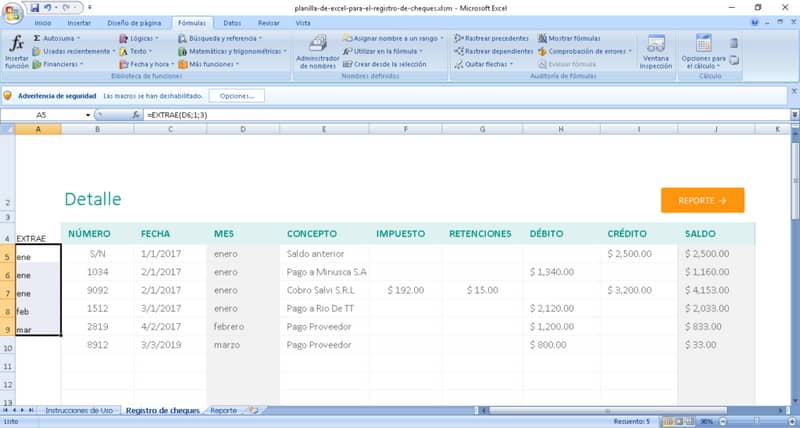Click Rastrear dependientes
The height and width of the screenshot is (428, 800).
click(x=493, y=52)
